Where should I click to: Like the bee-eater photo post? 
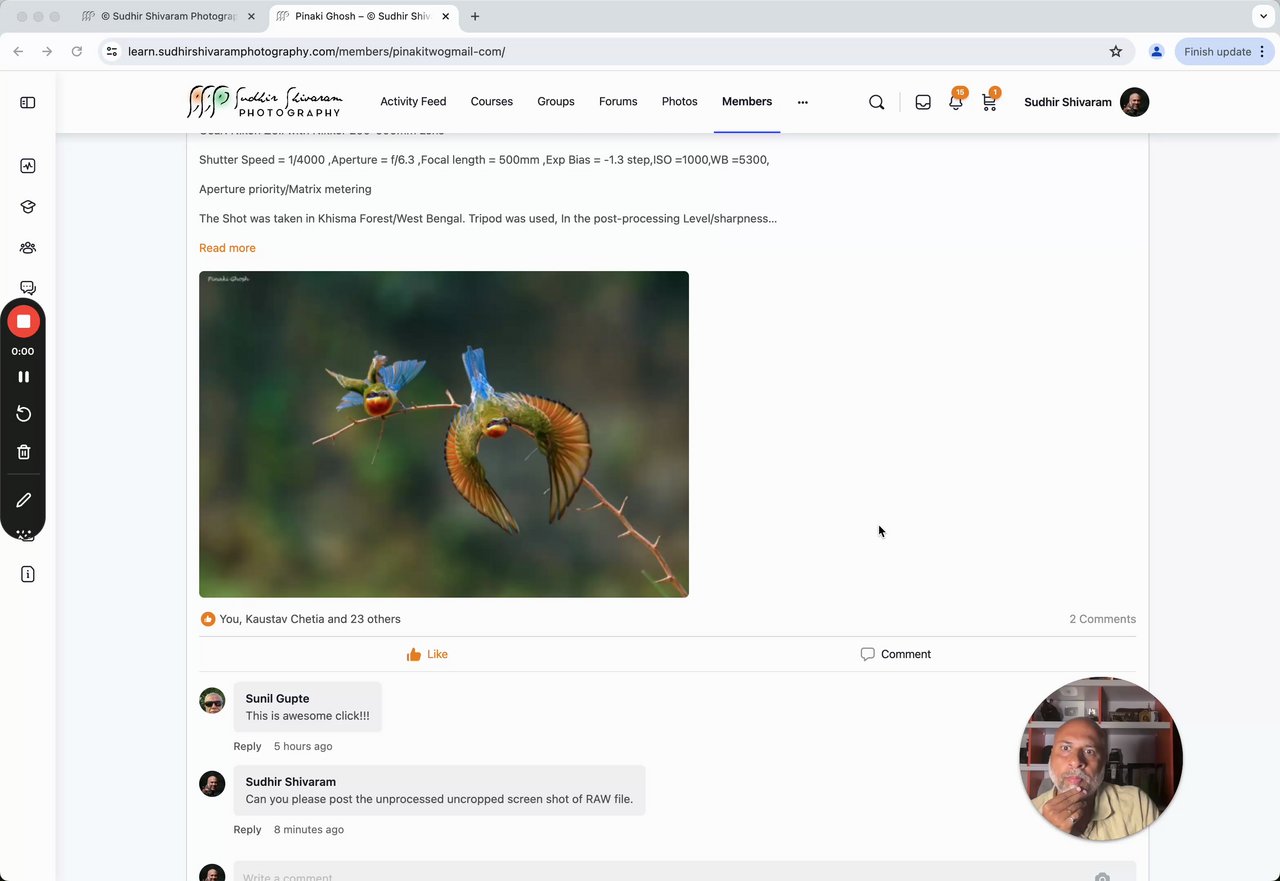(427, 654)
